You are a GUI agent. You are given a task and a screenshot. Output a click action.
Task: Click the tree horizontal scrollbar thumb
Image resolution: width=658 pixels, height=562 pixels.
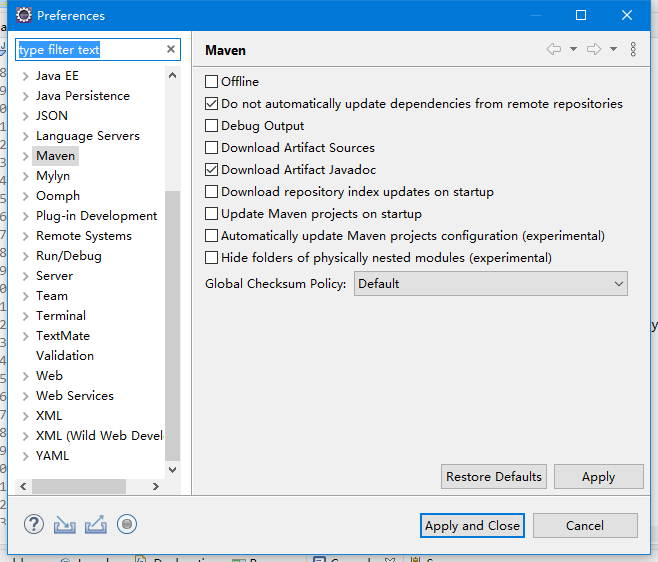tap(79, 486)
